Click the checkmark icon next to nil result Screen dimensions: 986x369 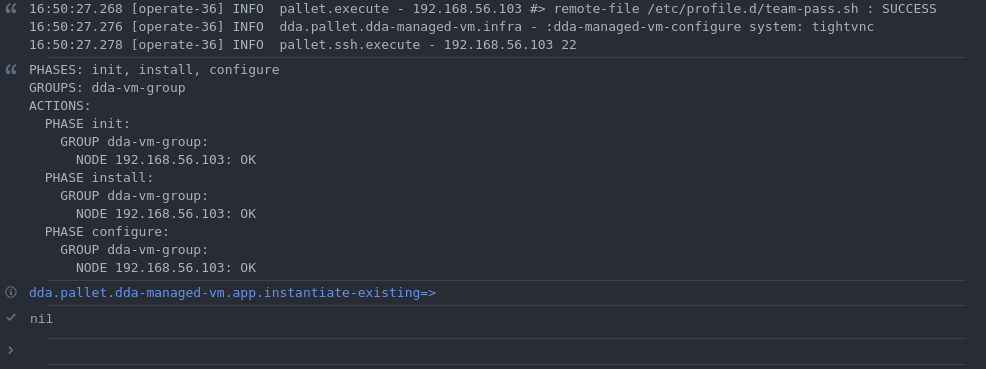[11, 318]
